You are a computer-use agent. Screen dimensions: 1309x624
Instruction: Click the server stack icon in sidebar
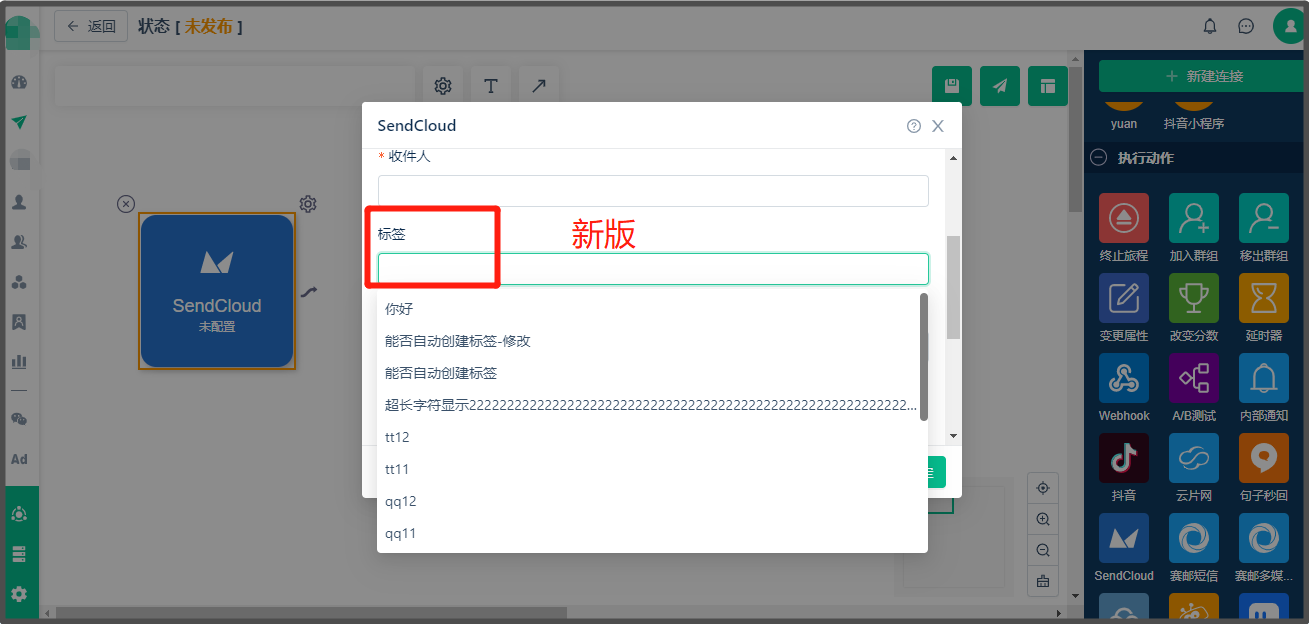click(19, 554)
